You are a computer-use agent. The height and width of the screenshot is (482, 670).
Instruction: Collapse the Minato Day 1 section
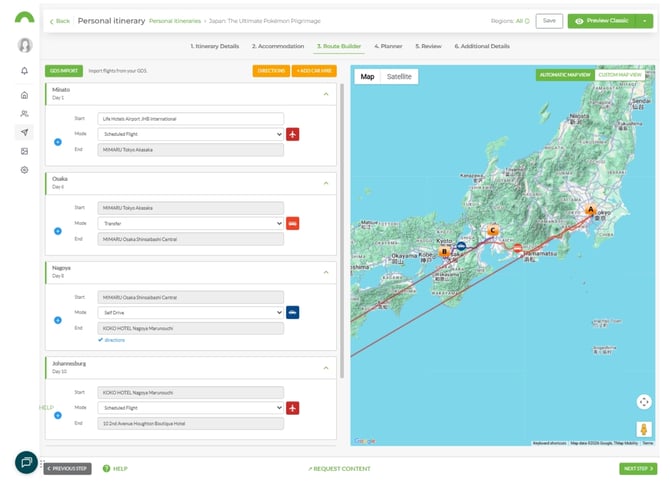point(326,94)
